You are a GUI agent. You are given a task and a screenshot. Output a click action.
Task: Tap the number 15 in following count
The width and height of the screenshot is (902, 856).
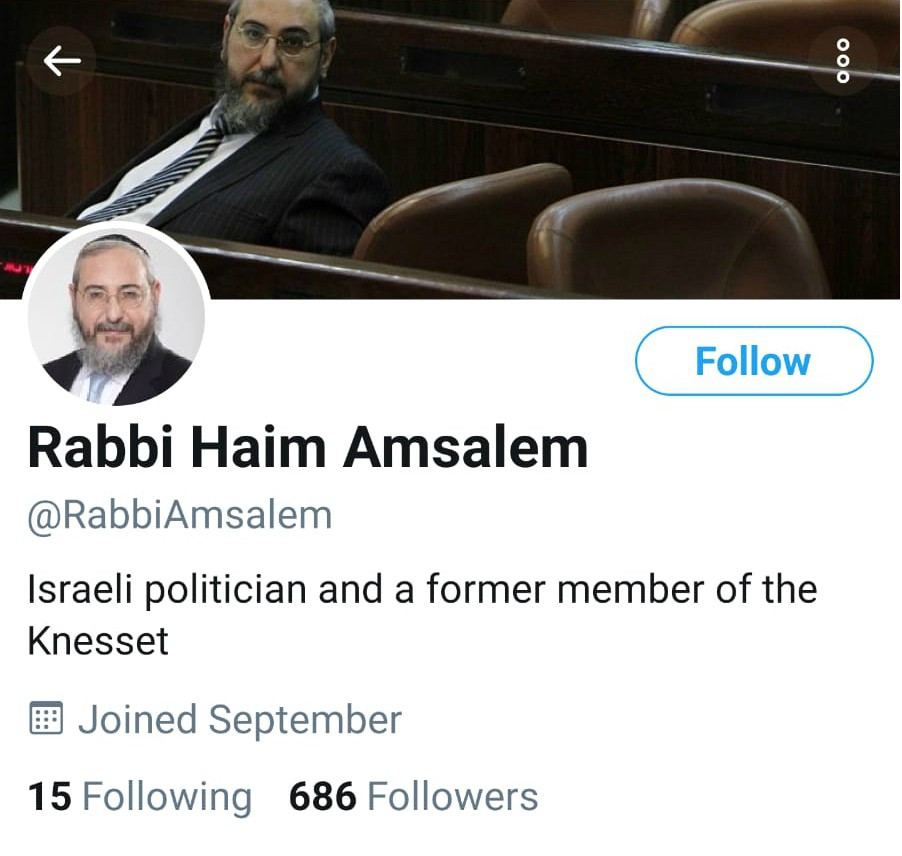(49, 797)
